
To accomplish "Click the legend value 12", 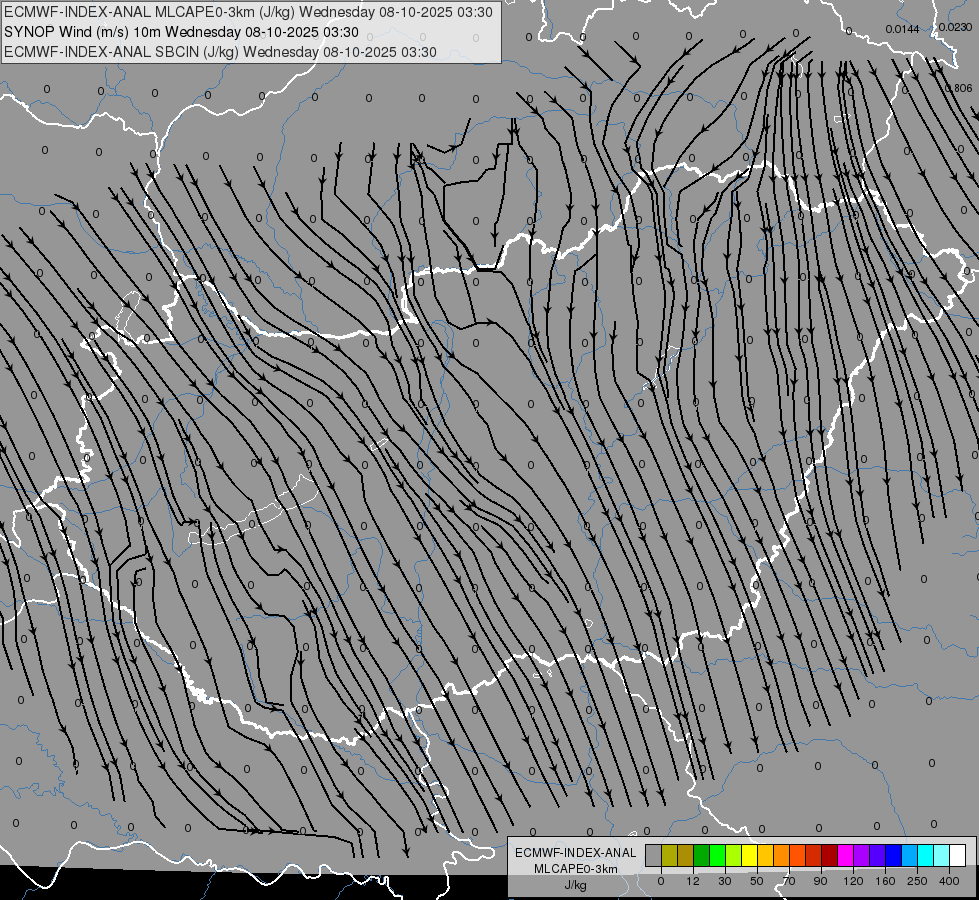I will click(693, 881).
